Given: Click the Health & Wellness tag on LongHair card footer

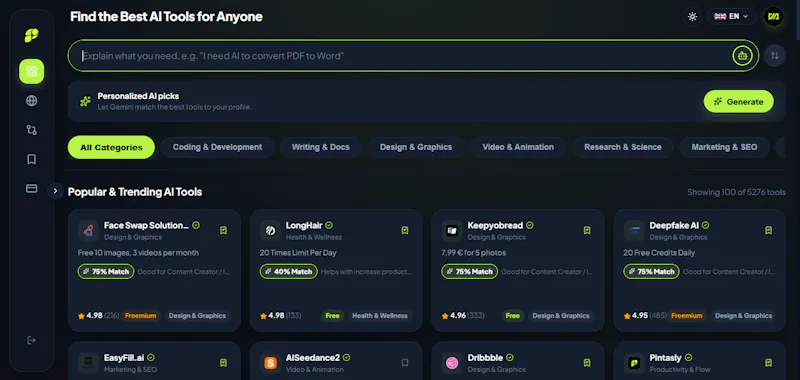Looking at the screenshot, I should pos(380,316).
